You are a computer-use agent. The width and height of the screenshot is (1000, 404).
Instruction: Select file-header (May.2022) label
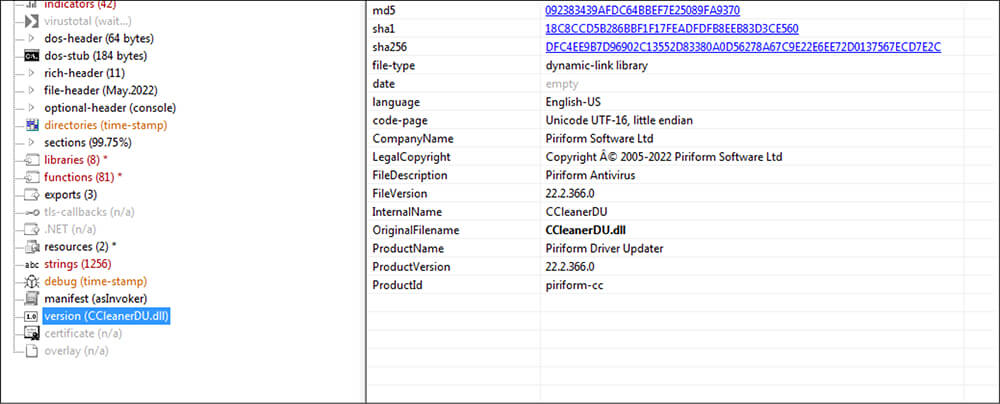[101, 90]
